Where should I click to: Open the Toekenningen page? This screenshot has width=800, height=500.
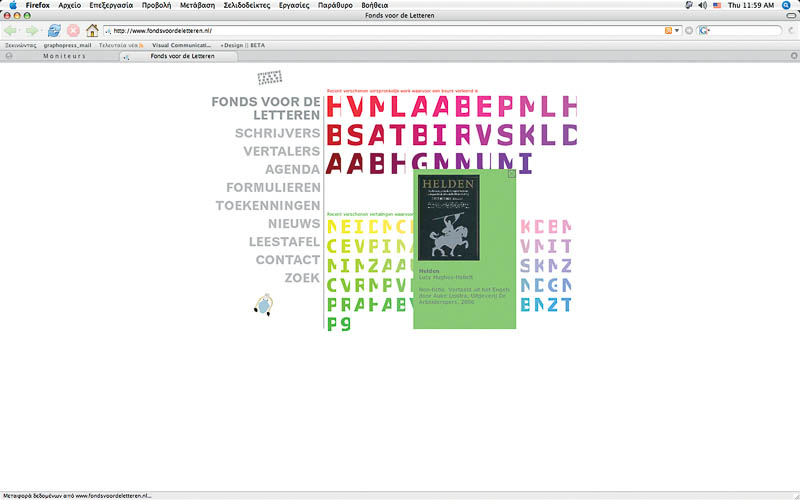point(268,206)
